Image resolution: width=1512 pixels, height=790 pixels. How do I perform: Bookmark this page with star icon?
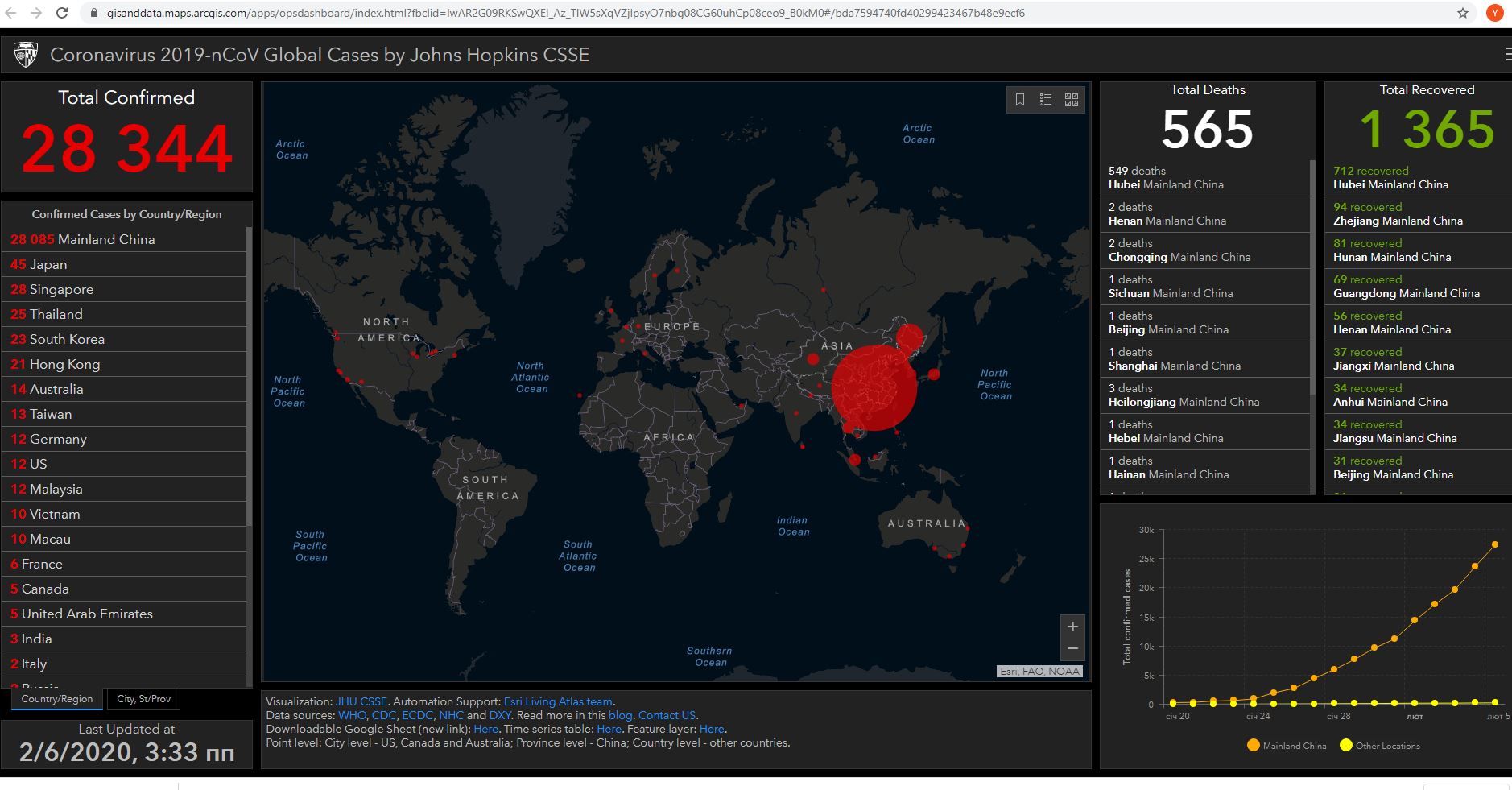coord(1463,13)
